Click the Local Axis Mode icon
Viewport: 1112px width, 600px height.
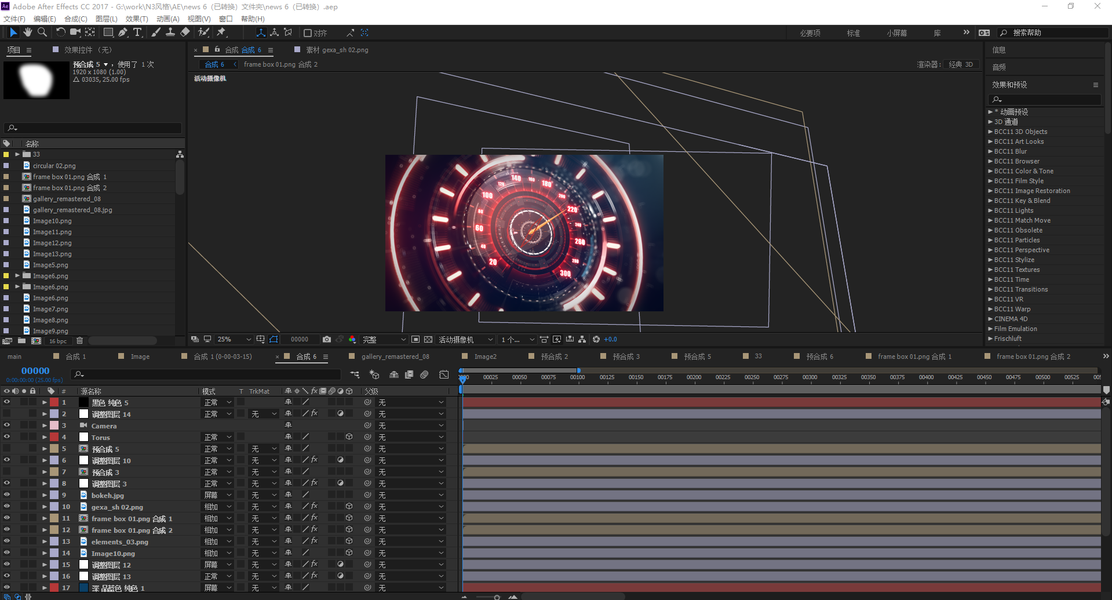pos(260,33)
